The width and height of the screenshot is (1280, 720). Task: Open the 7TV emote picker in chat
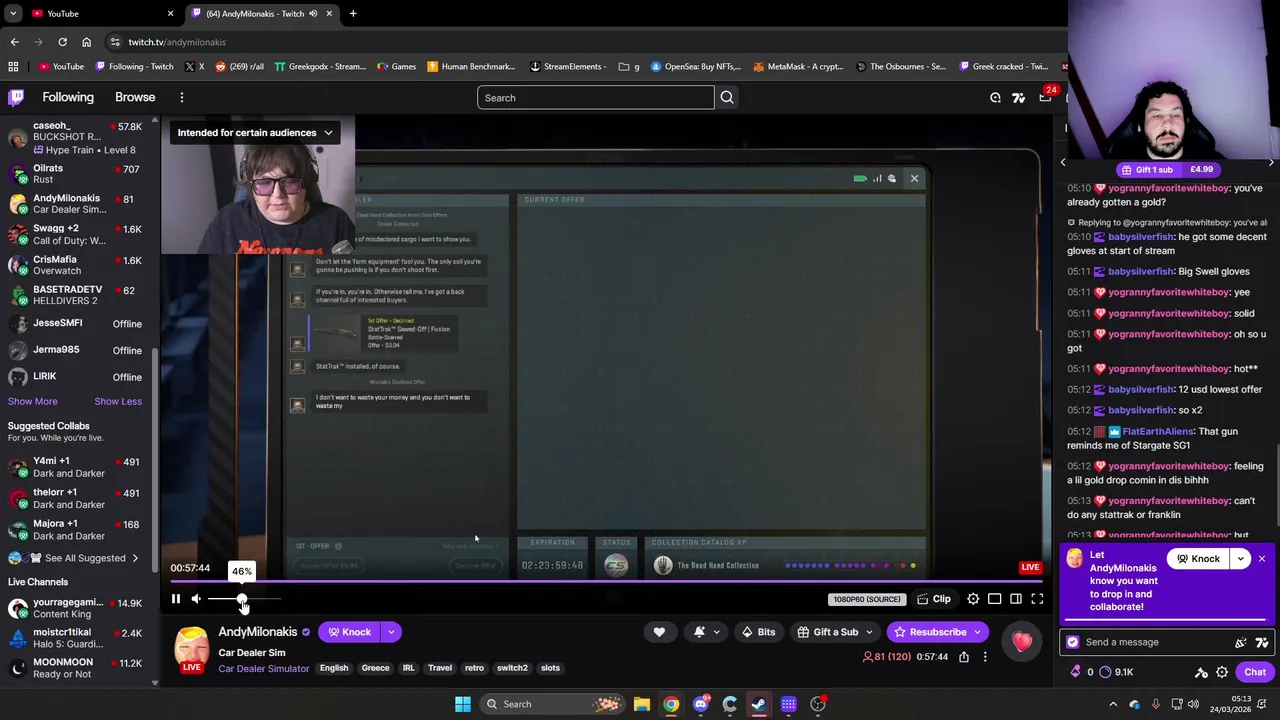point(1262,642)
